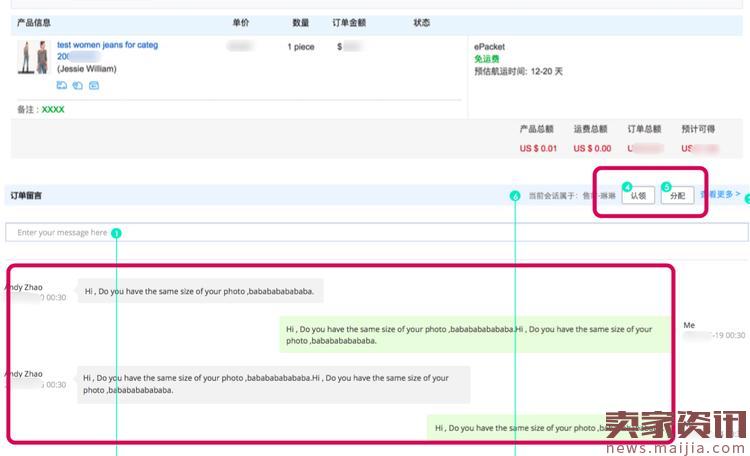This screenshot has height=456, width=750.
Task: Click the '1 piece' quantity value
Action: 301,47
